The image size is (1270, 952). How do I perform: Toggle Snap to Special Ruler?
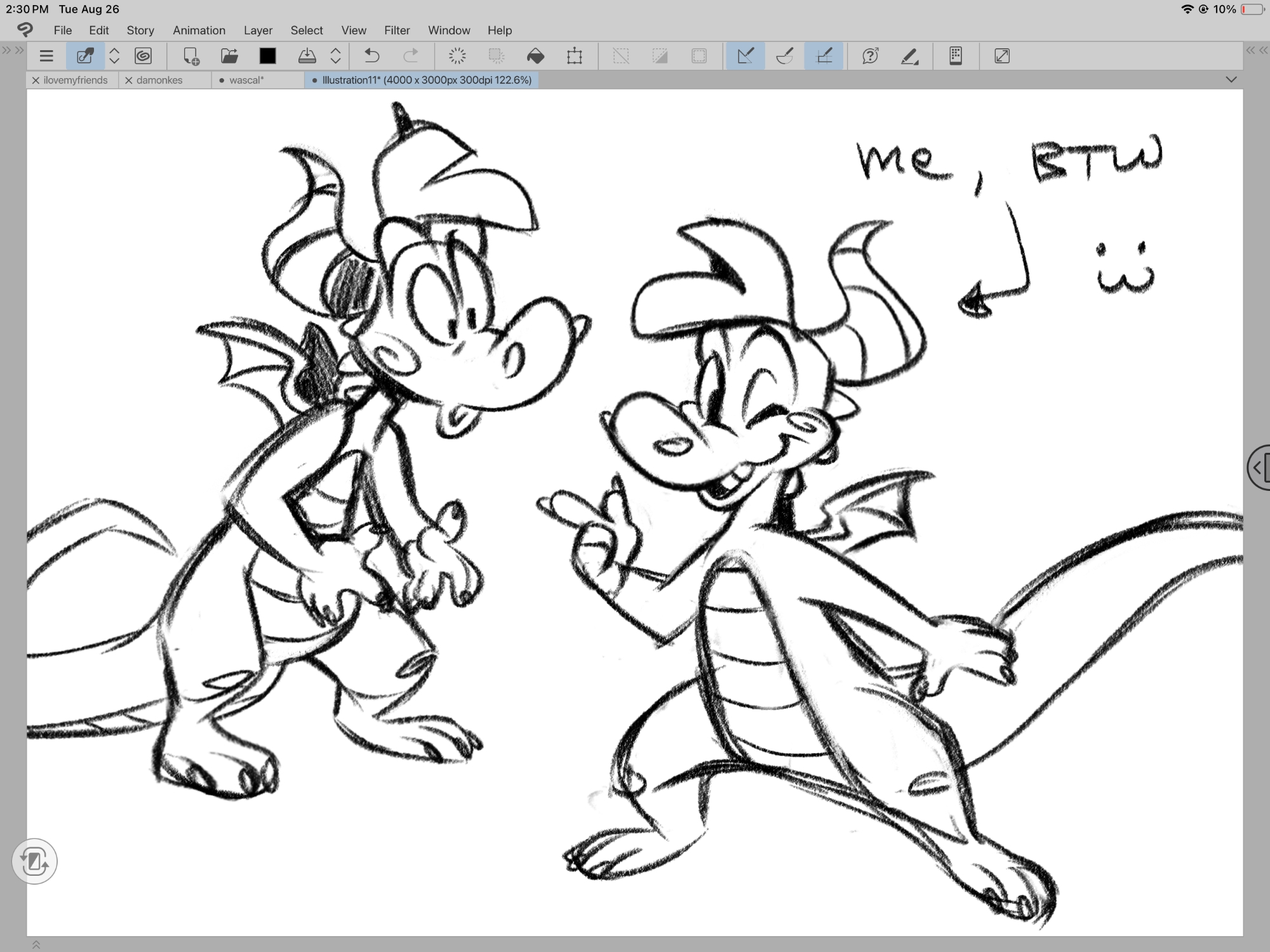[x=785, y=56]
